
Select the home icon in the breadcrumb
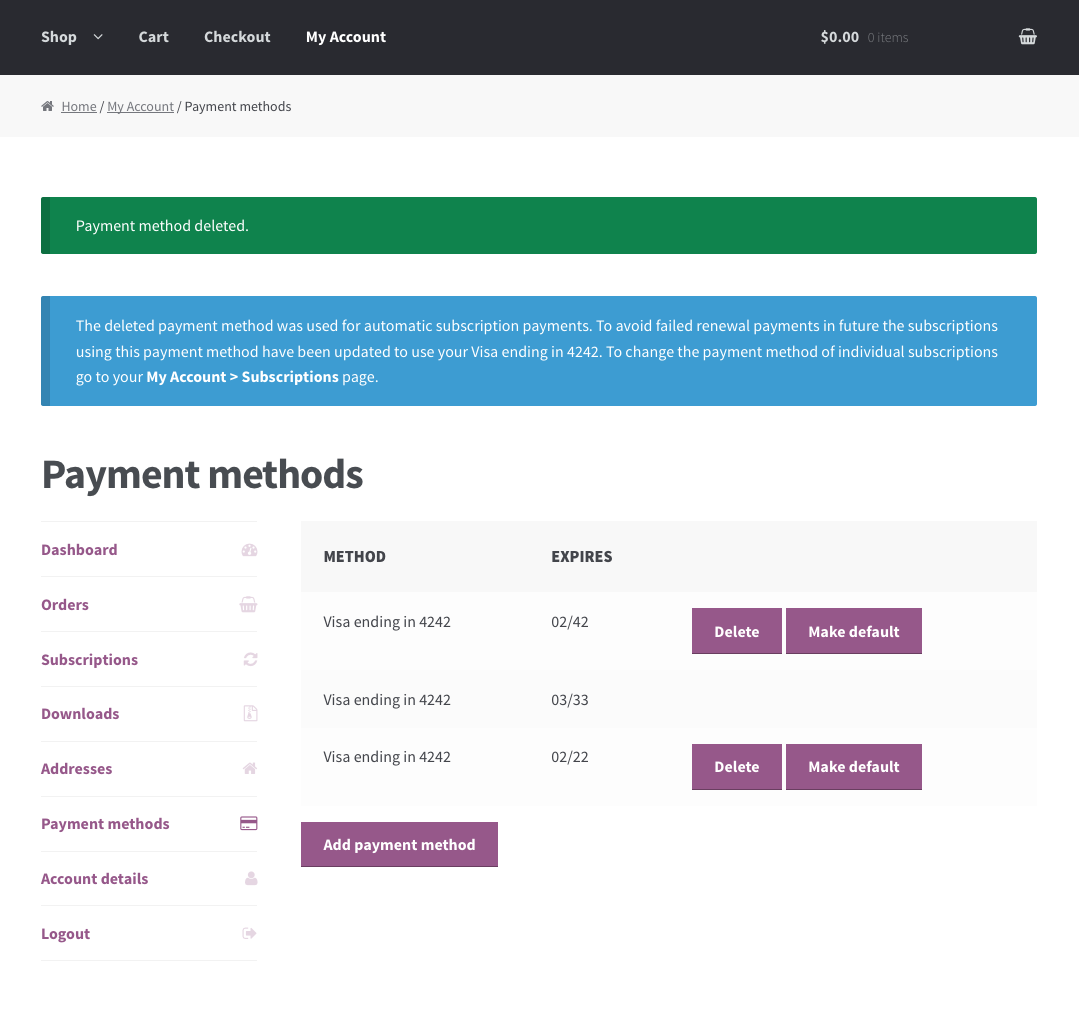pyautogui.click(x=46, y=106)
